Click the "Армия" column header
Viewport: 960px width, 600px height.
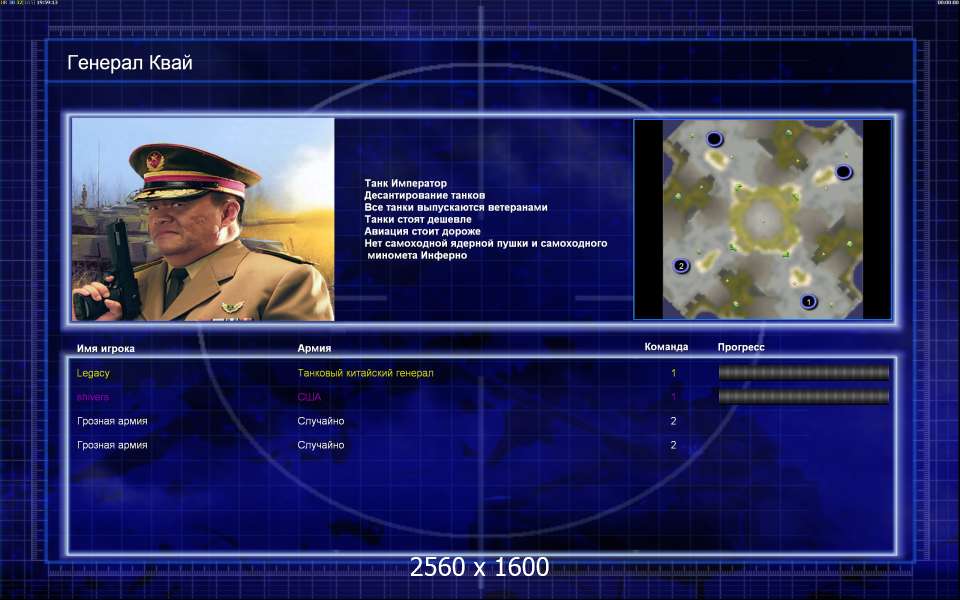(314, 348)
